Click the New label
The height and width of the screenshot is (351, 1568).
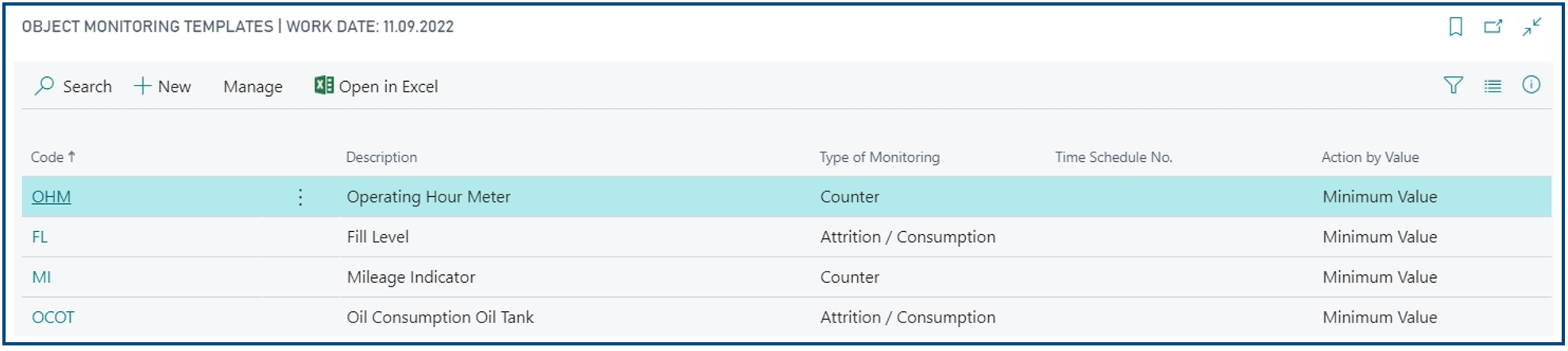pos(174,87)
